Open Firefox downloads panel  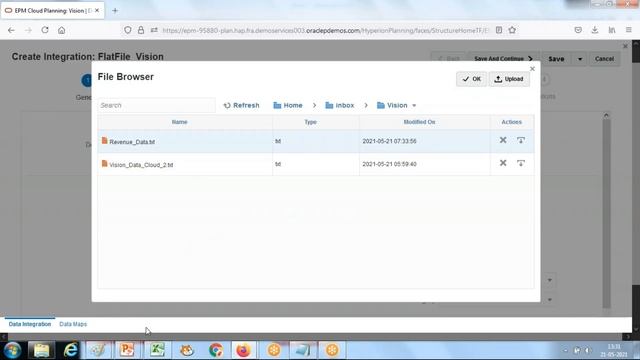pos(595,30)
